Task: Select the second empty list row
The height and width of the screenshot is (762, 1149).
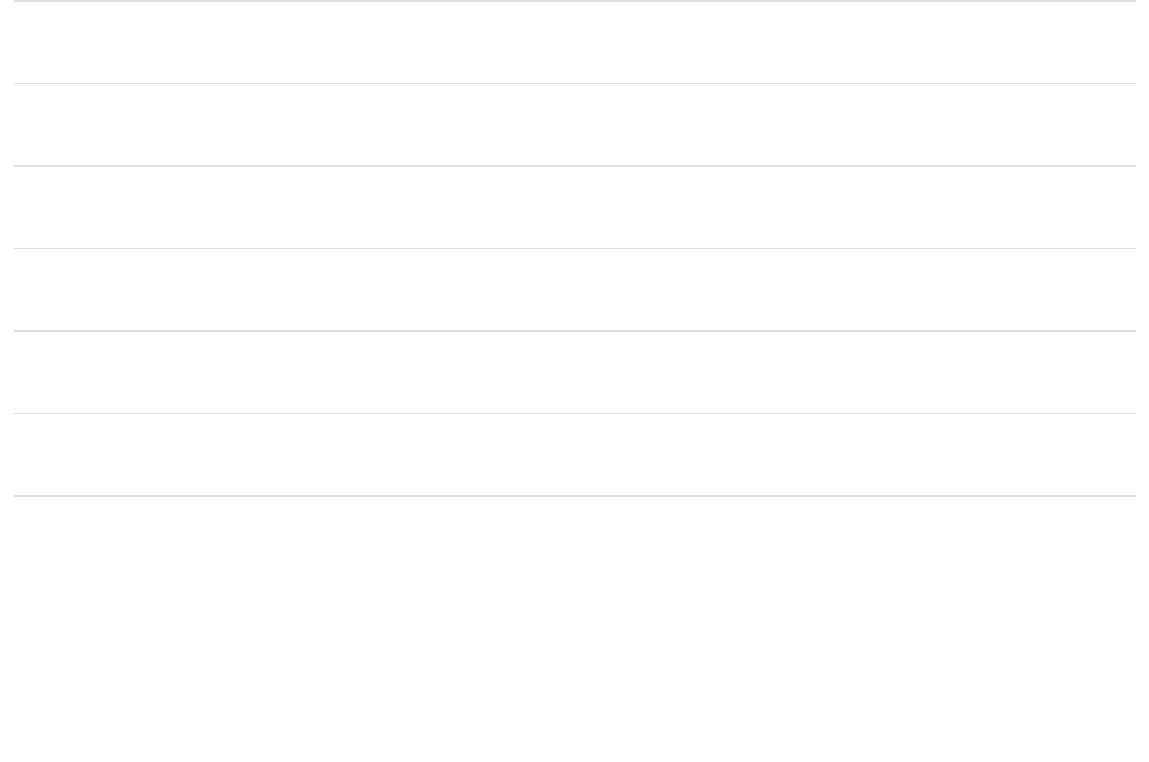Action: (574, 125)
